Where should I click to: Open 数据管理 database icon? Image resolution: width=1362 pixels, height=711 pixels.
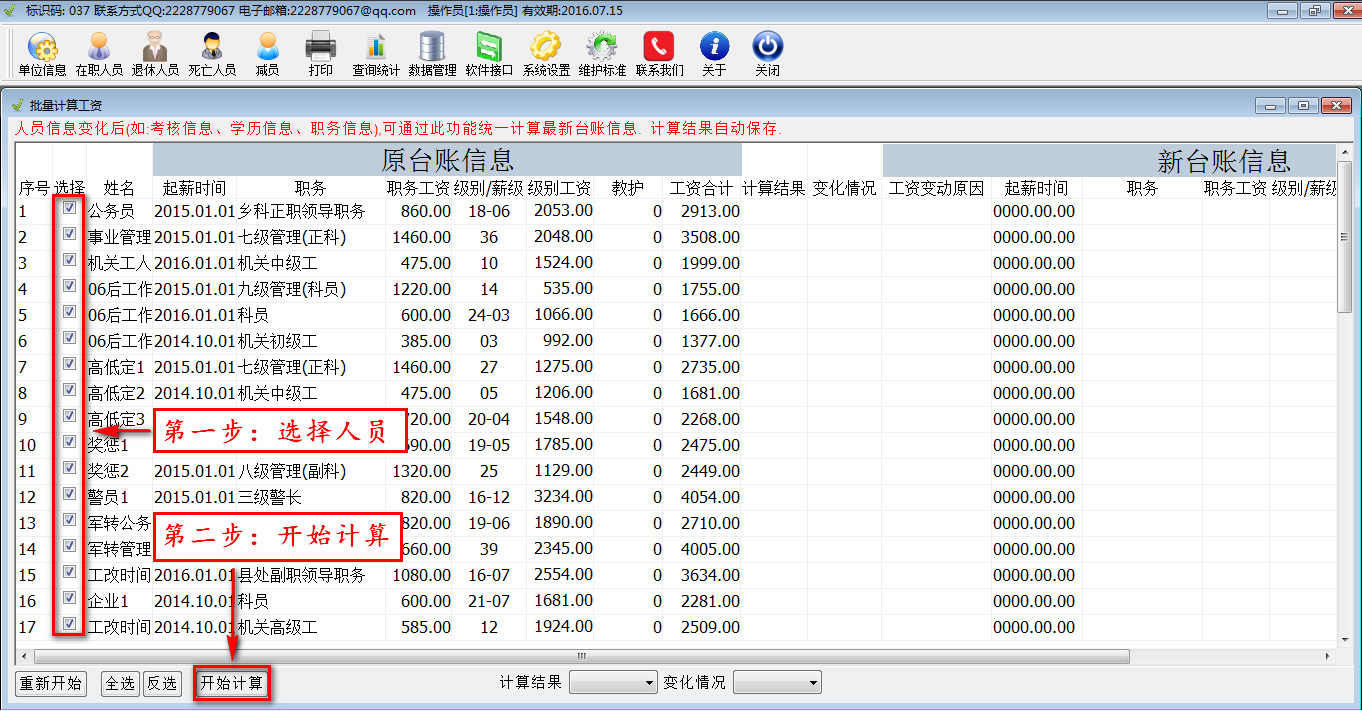click(x=432, y=54)
